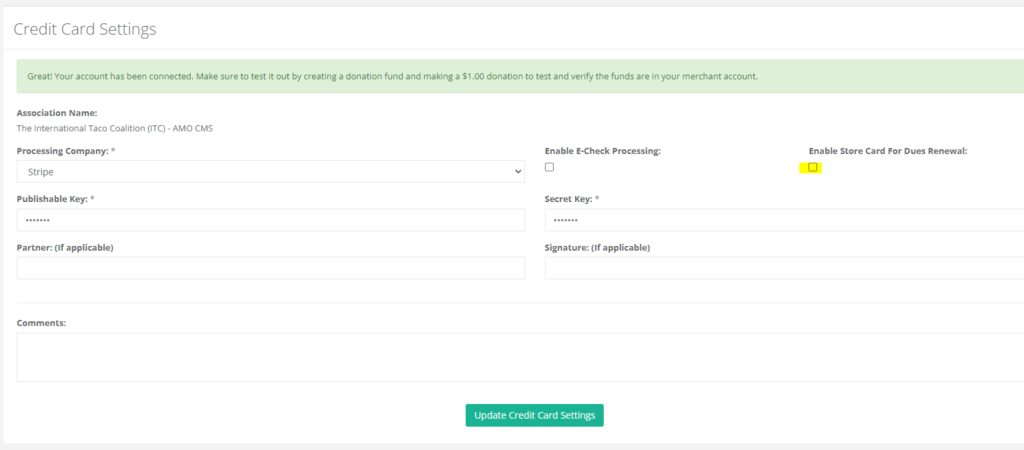
Task: Click the Credit Card Settings heading
Action: [x=85, y=29]
